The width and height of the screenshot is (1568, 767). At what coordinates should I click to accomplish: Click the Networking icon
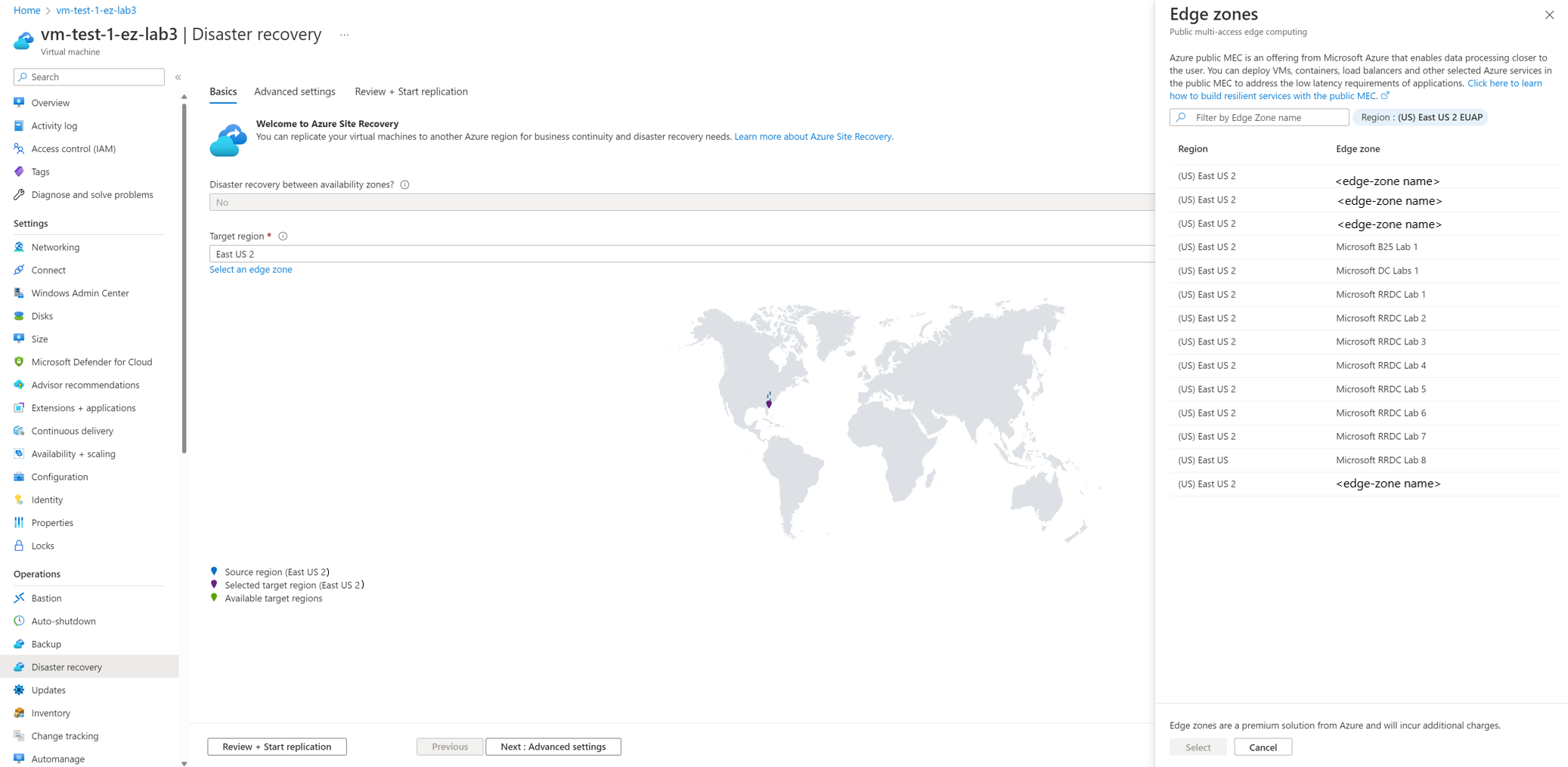click(x=19, y=247)
